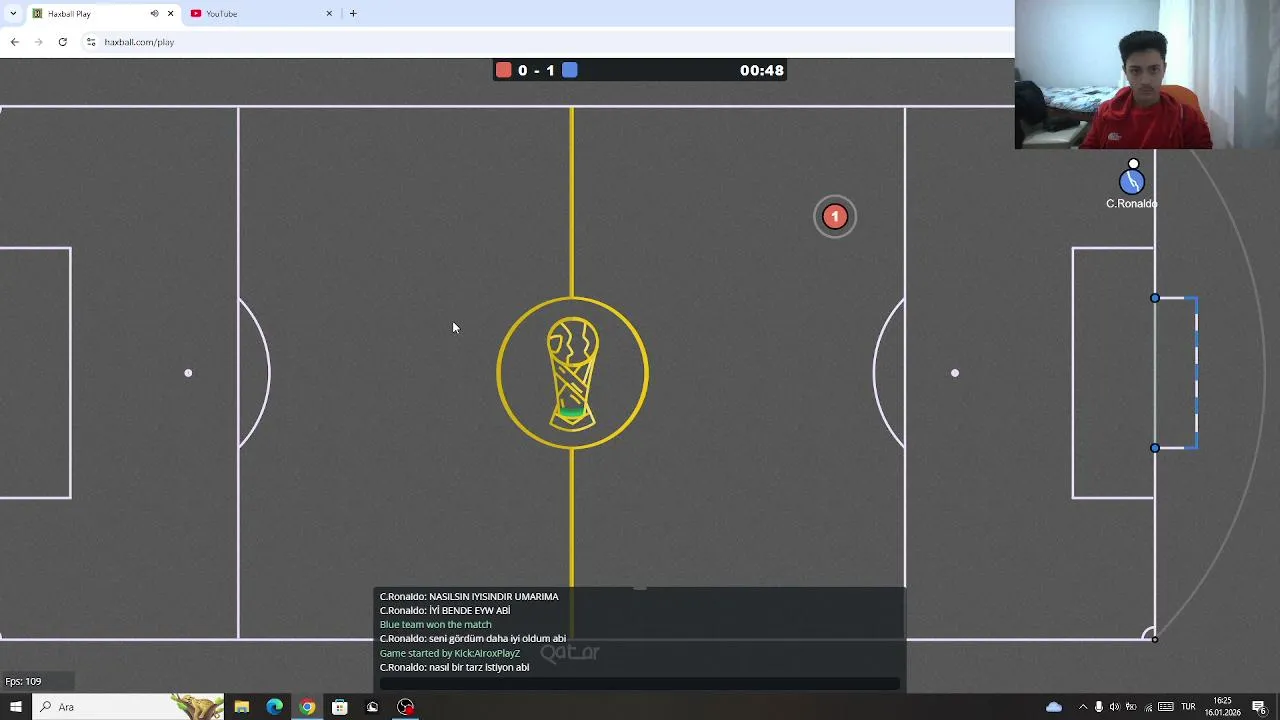Switch to the YouTube tab
The image size is (1280, 720).
click(x=262, y=14)
